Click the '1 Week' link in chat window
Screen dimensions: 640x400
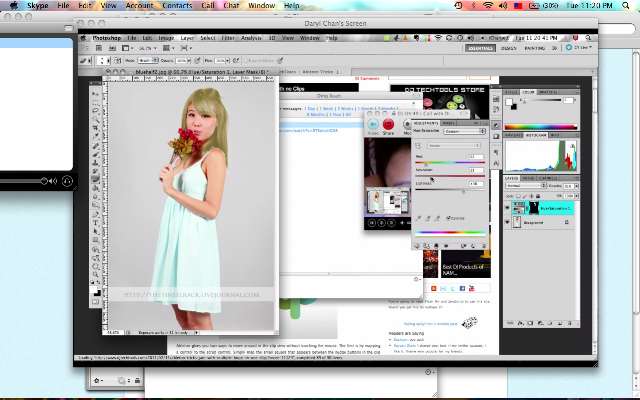(x=327, y=109)
